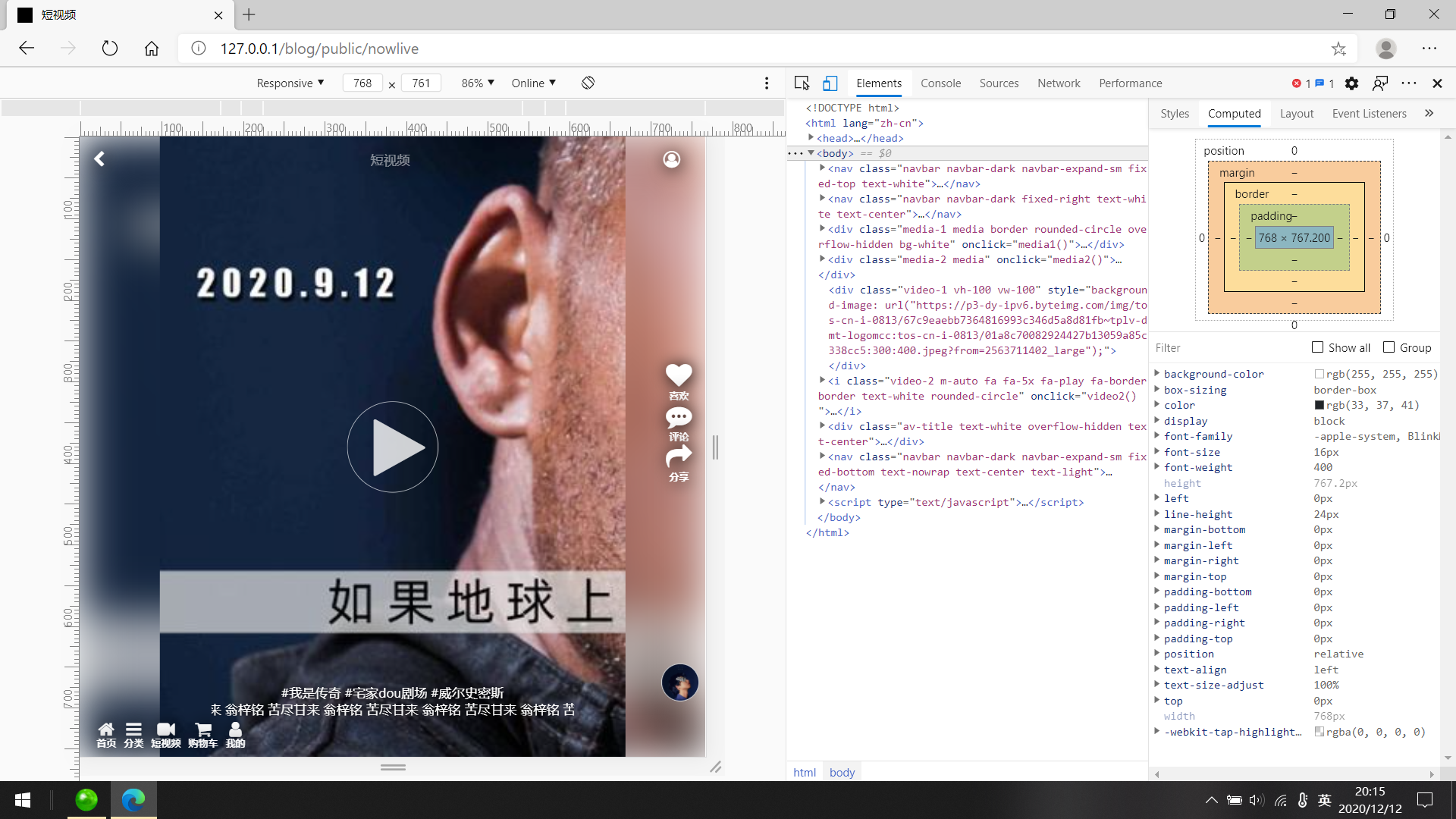Screen dimensions: 1456x819
Task: Click the comment bubble icon on video
Action: pyautogui.click(x=679, y=418)
